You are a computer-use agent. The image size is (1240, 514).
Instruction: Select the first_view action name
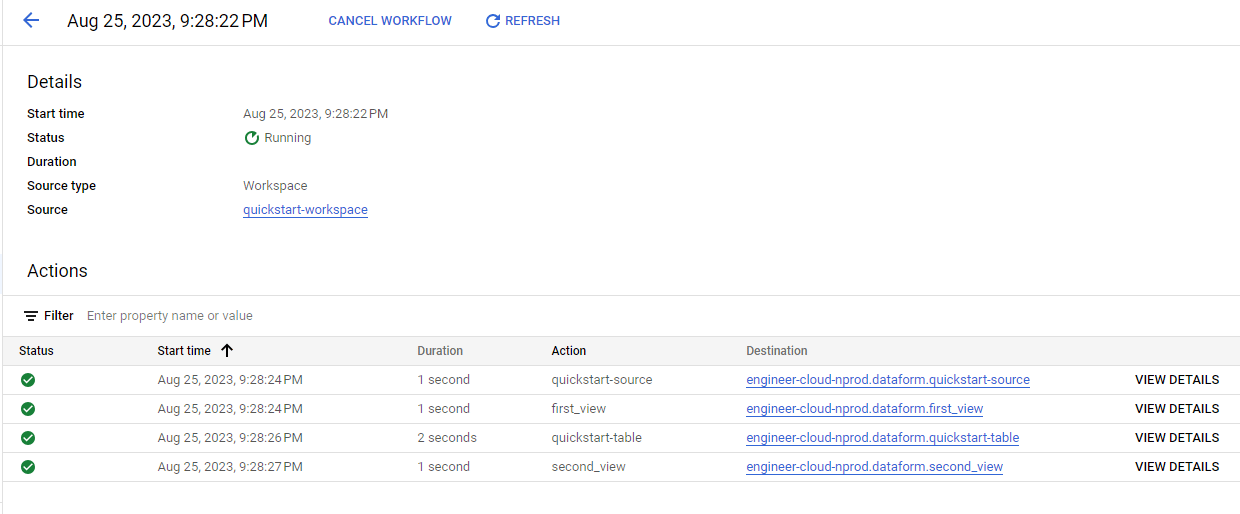579,409
